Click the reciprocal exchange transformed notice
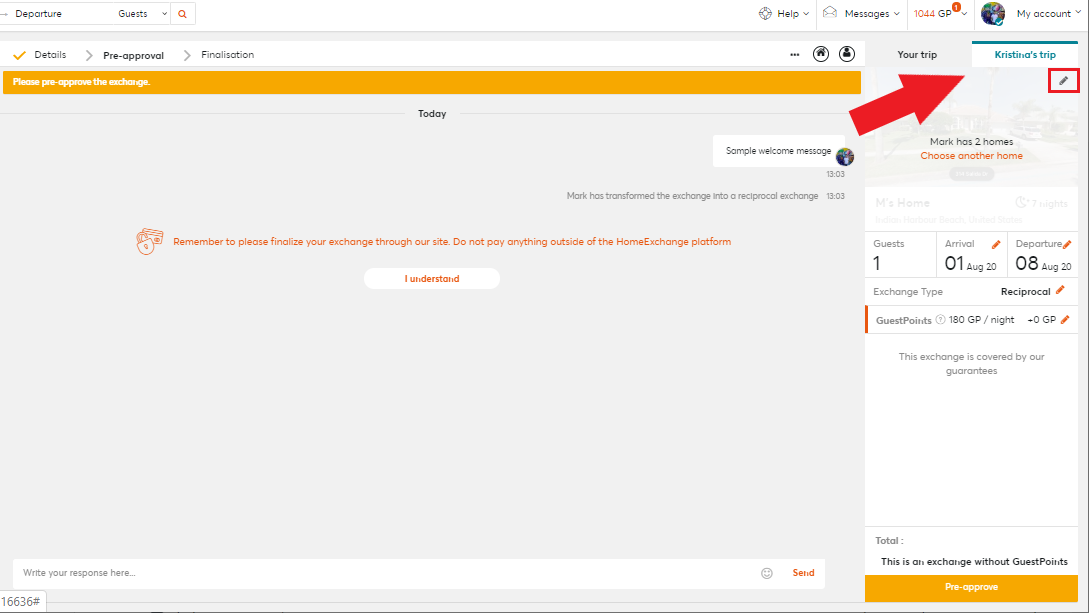1089x613 pixels. pos(692,196)
